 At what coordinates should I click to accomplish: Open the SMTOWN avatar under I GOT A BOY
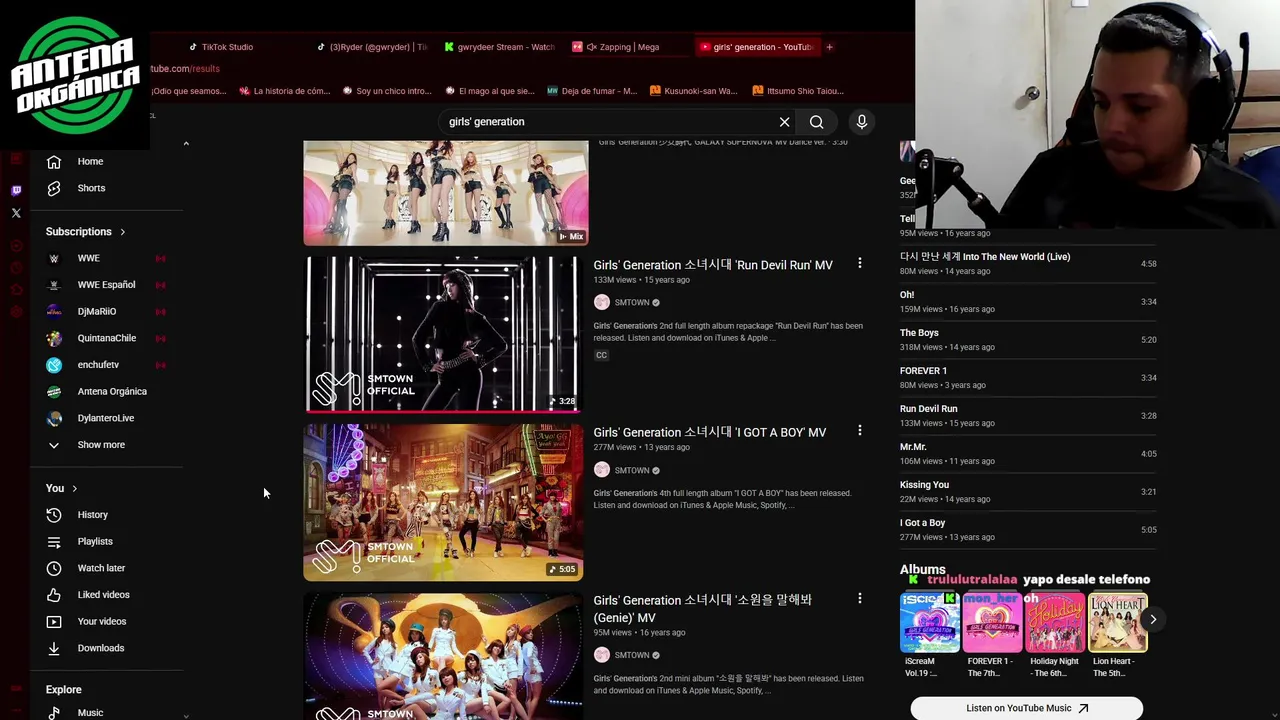[601, 470]
